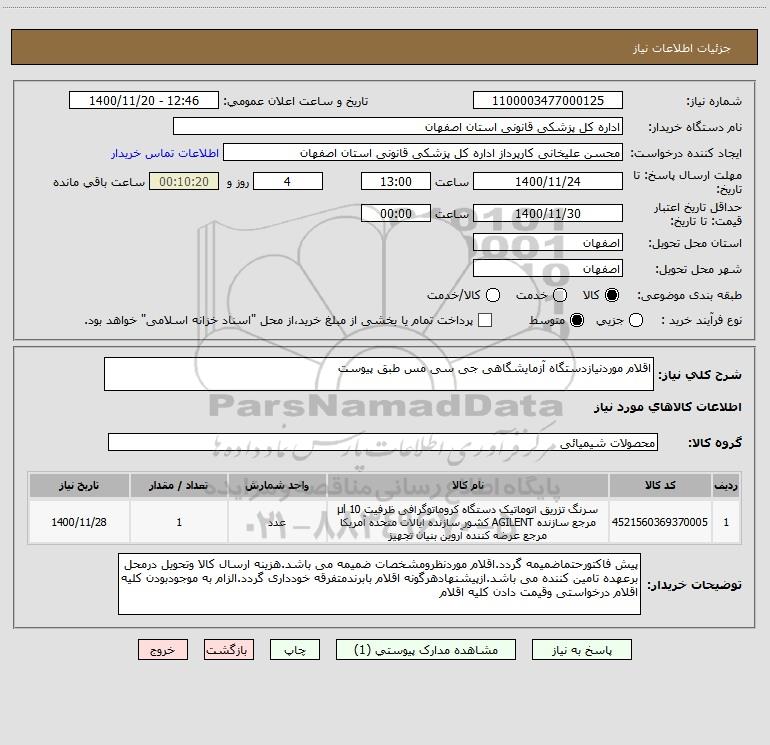The width and height of the screenshot is (770, 745).
Task: Click the تاریخ نیاز column header
Action: 79,485
